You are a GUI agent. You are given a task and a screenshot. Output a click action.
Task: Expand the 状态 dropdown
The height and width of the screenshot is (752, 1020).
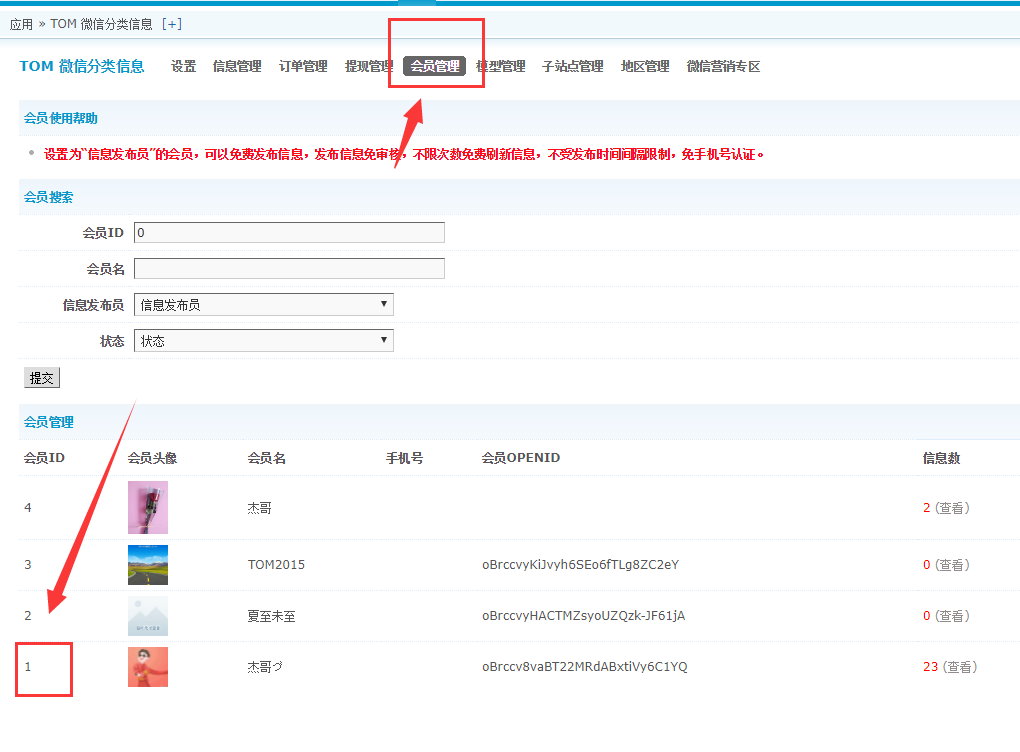click(x=264, y=341)
